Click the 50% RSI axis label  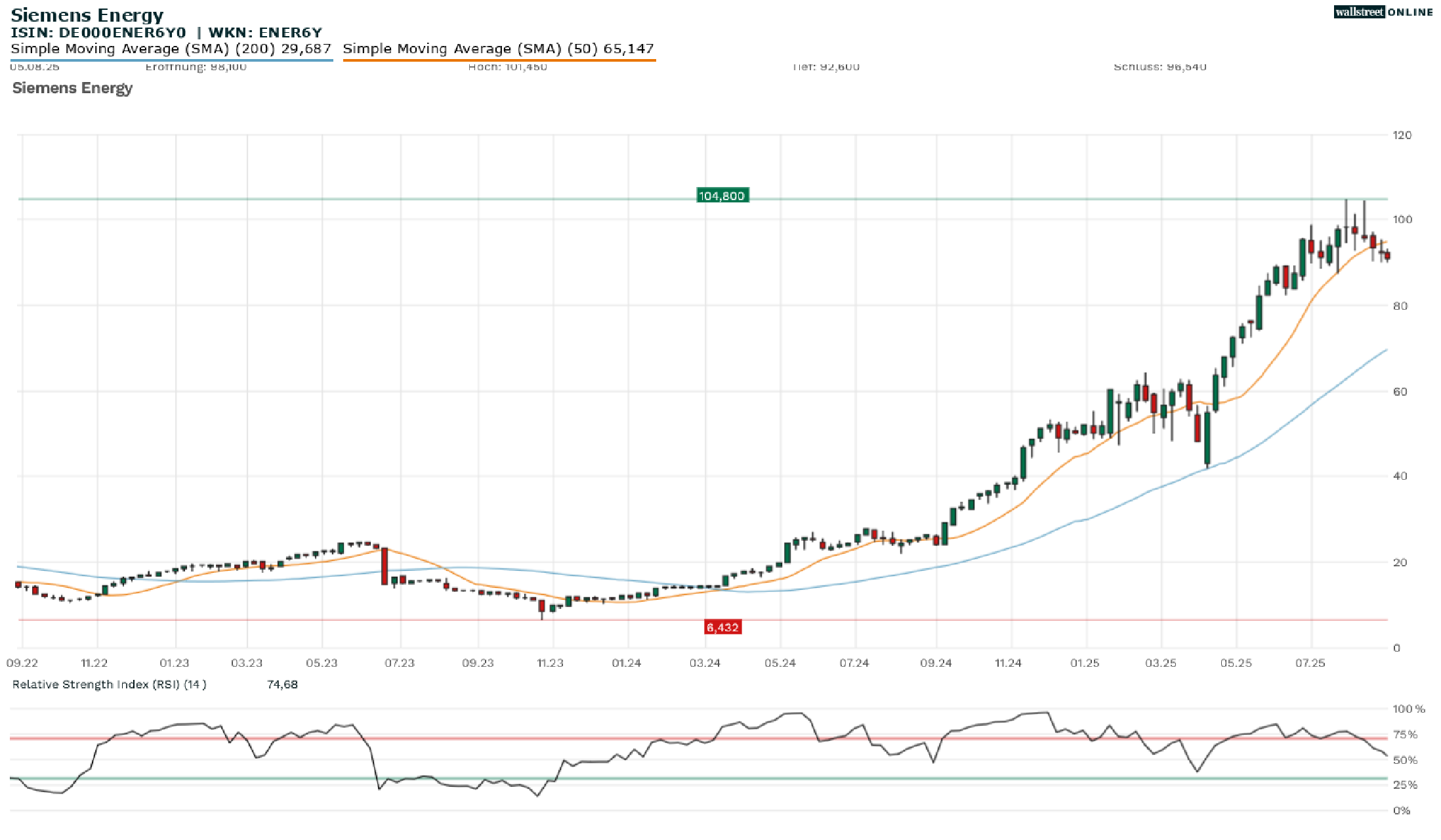click(x=1405, y=760)
